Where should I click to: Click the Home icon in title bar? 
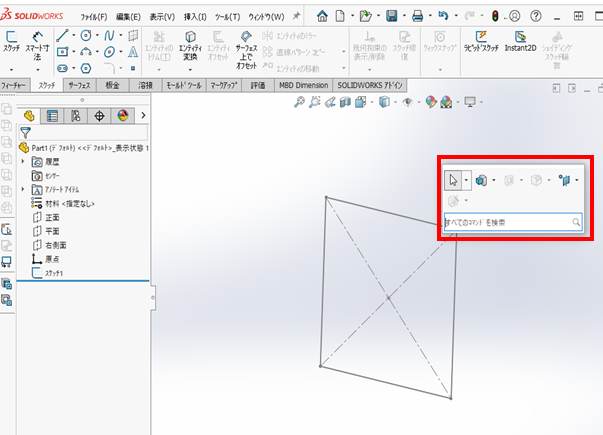click(322, 16)
